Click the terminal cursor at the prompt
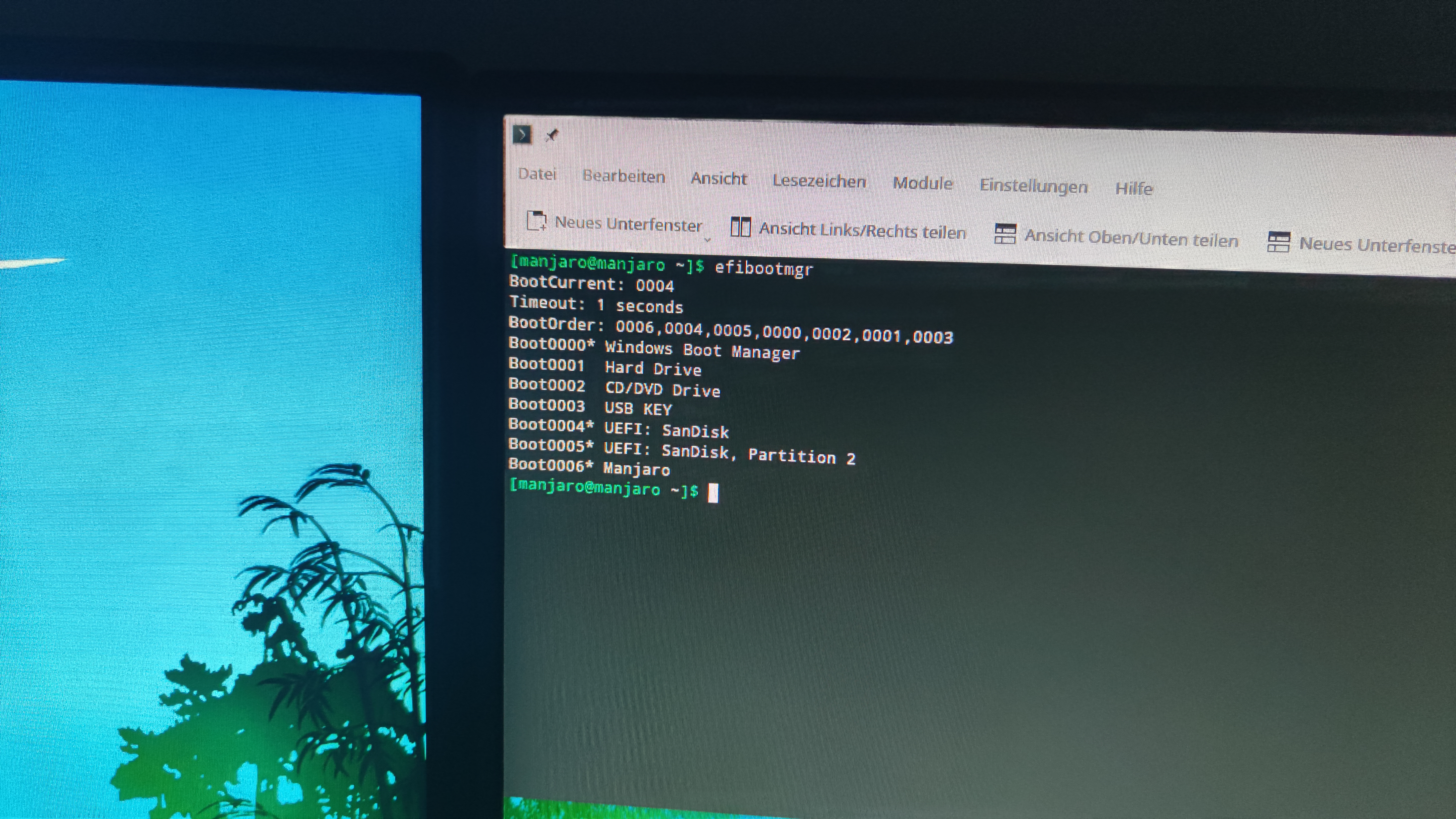 point(713,493)
